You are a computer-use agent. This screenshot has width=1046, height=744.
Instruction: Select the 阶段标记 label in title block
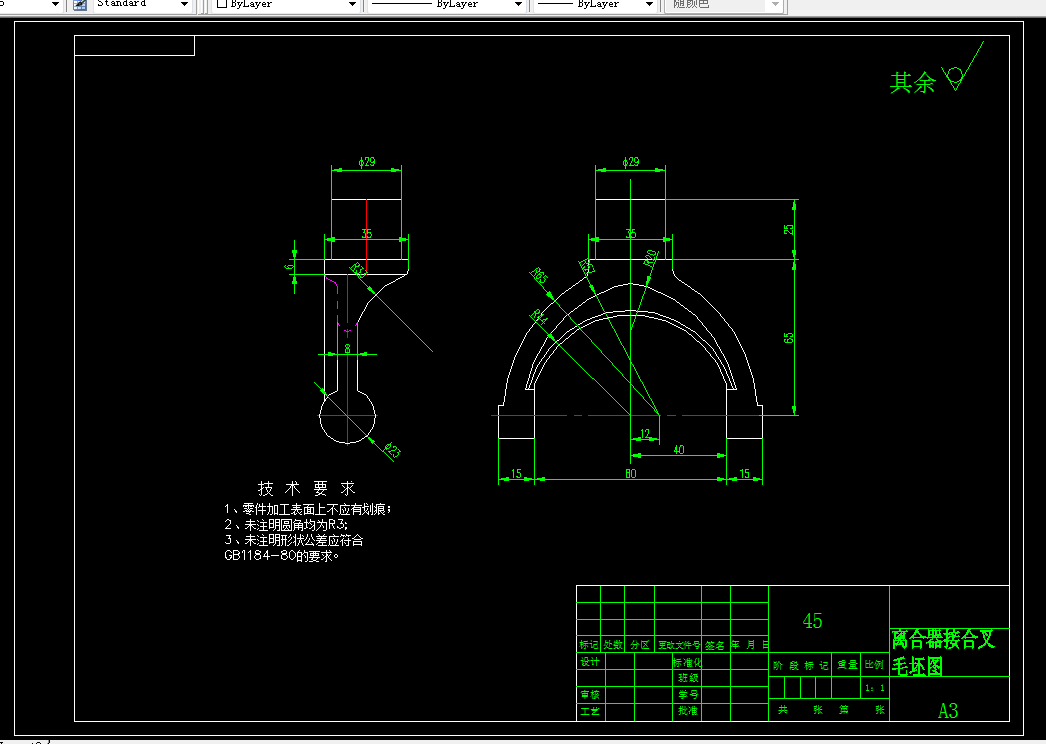click(801, 665)
